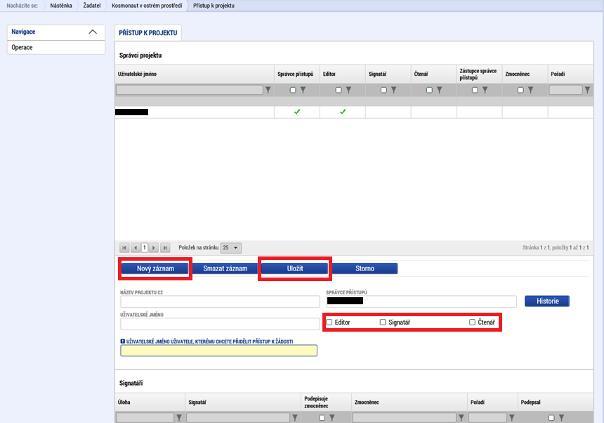Click filter icon in Úloha column
Screen dimensions: 604x423
click(x=179, y=417)
